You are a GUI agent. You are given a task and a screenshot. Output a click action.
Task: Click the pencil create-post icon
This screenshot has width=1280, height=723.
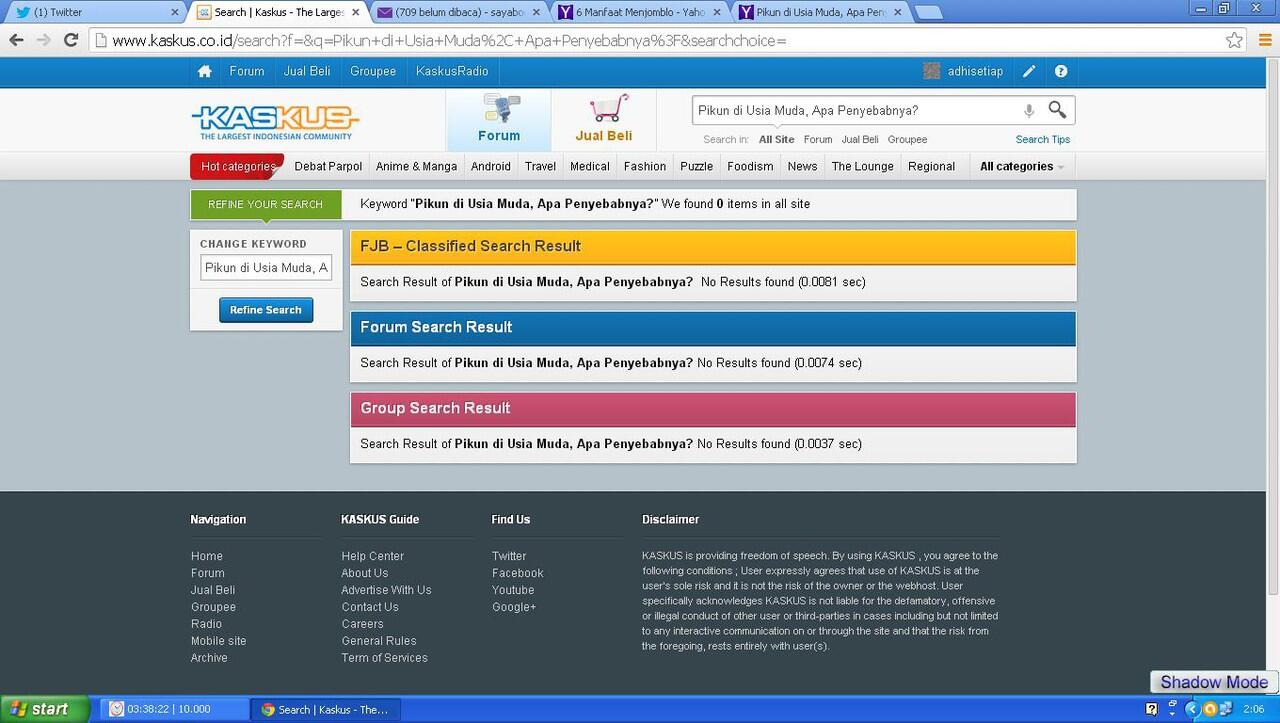click(x=1029, y=71)
